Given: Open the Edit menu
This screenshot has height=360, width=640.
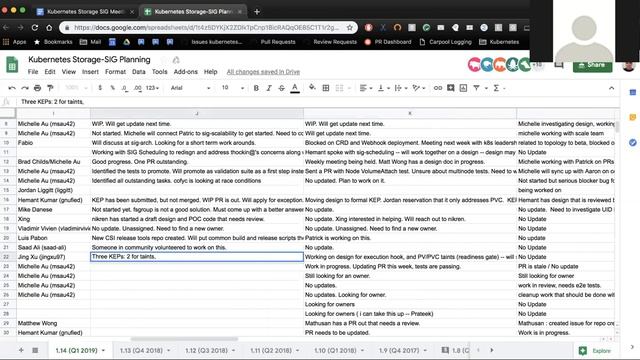Looking at the screenshot, I should tap(50, 71).
